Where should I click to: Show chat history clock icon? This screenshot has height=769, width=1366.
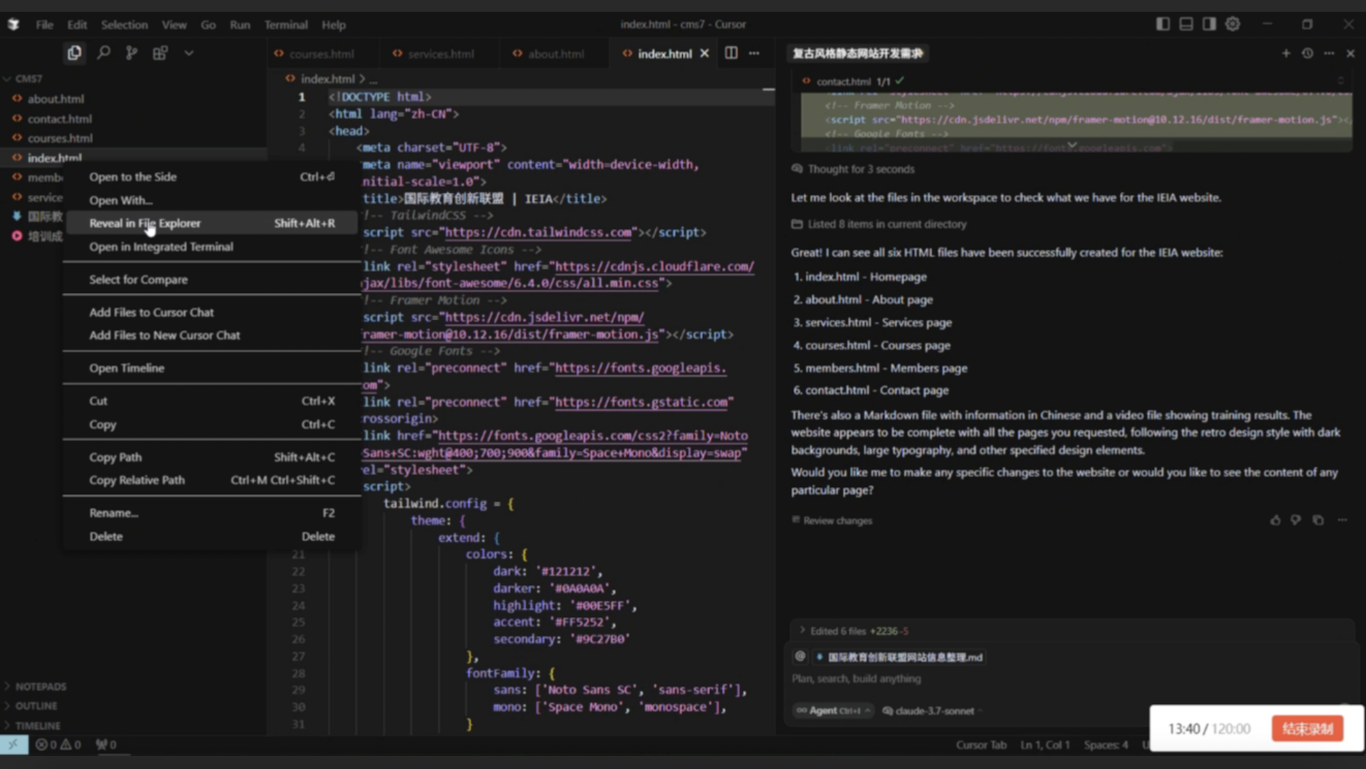(x=1307, y=53)
